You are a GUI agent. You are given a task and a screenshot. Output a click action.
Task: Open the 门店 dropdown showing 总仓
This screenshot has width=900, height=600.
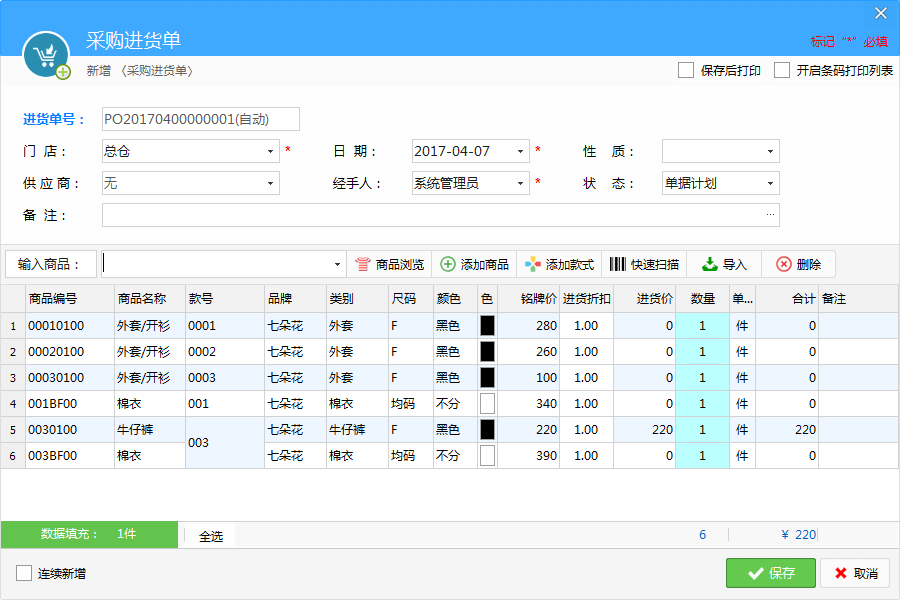[270, 152]
